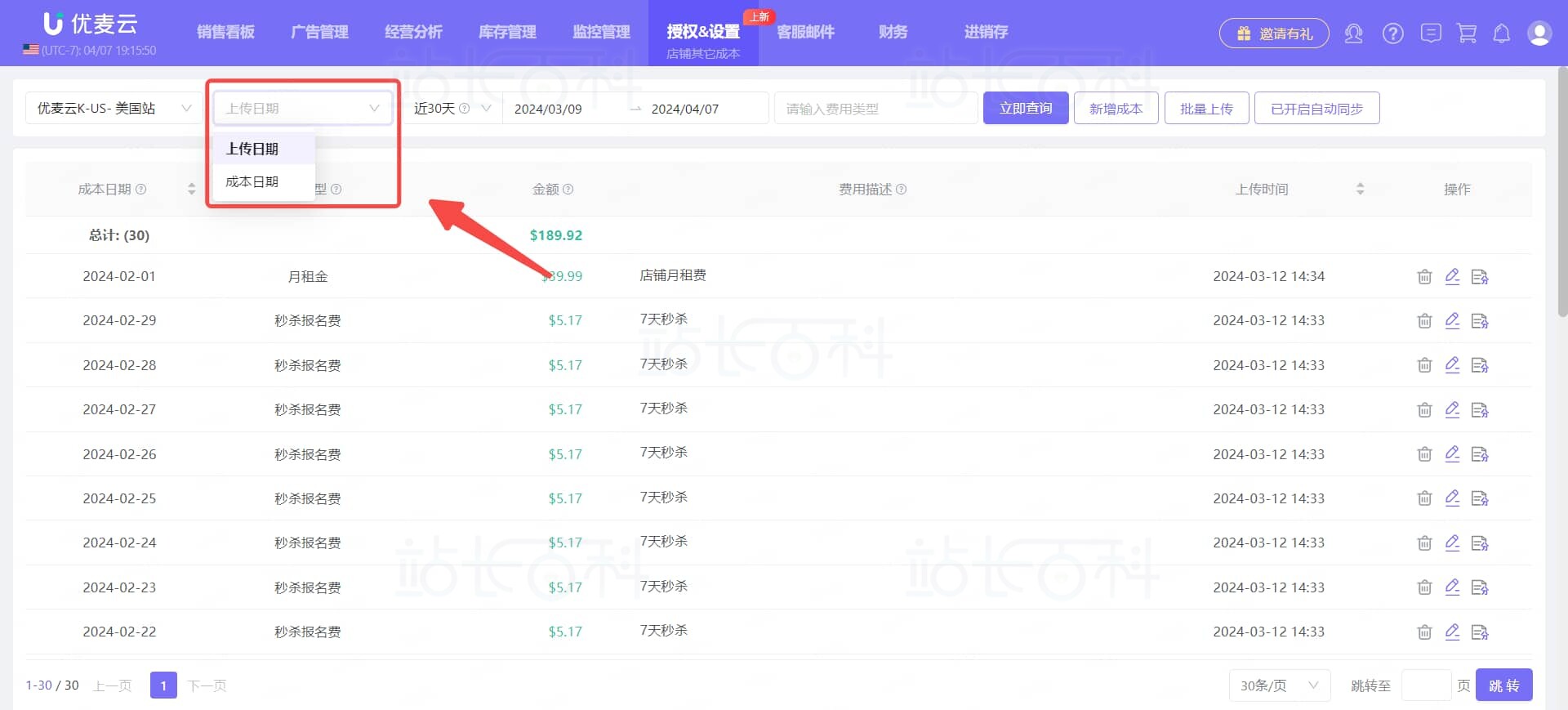
Task: Open the shopping cart icon
Action: point(1467,33)
